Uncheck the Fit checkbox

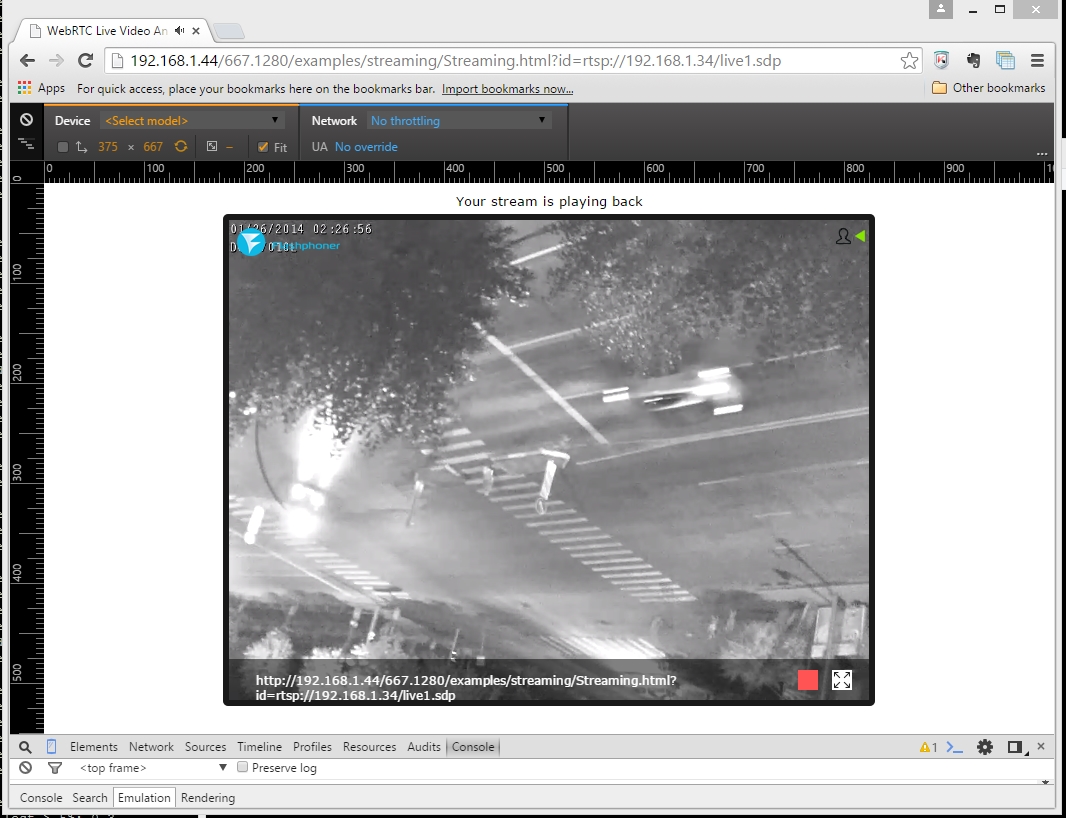click(263, 147)
